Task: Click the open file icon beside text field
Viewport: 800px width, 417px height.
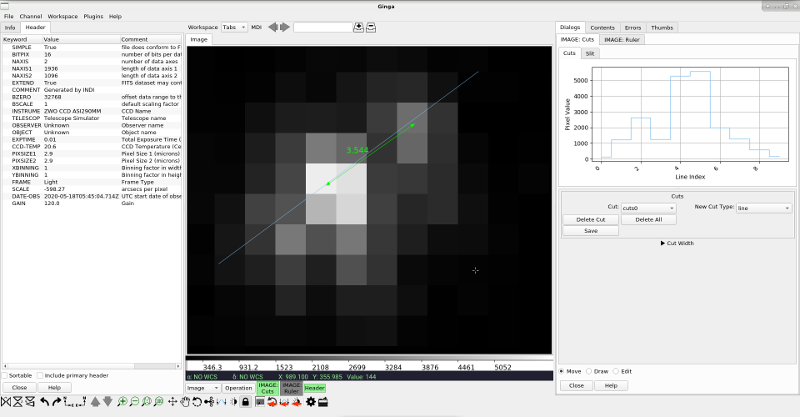Action: 358,27
